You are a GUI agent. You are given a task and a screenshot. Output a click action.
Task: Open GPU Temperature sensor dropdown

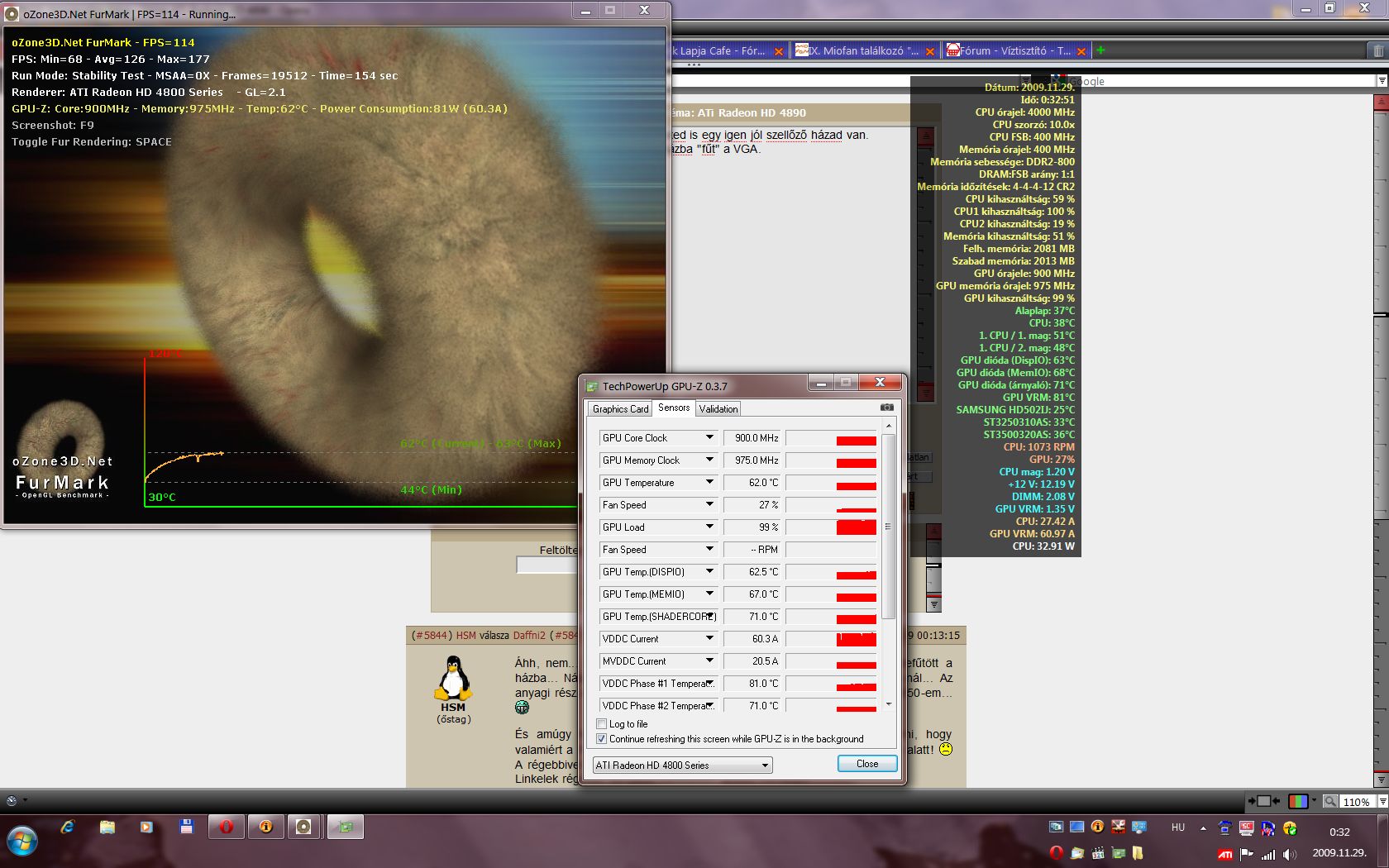[x=709, y=482]
